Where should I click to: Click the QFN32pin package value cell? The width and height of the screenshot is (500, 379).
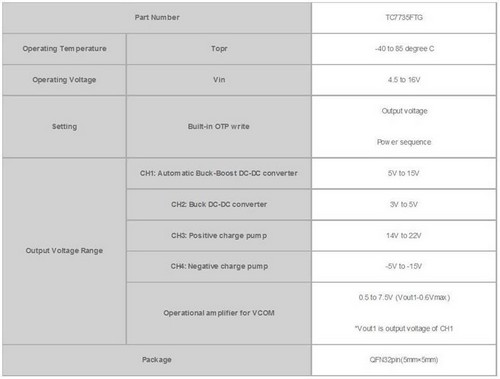coord(404,360)
